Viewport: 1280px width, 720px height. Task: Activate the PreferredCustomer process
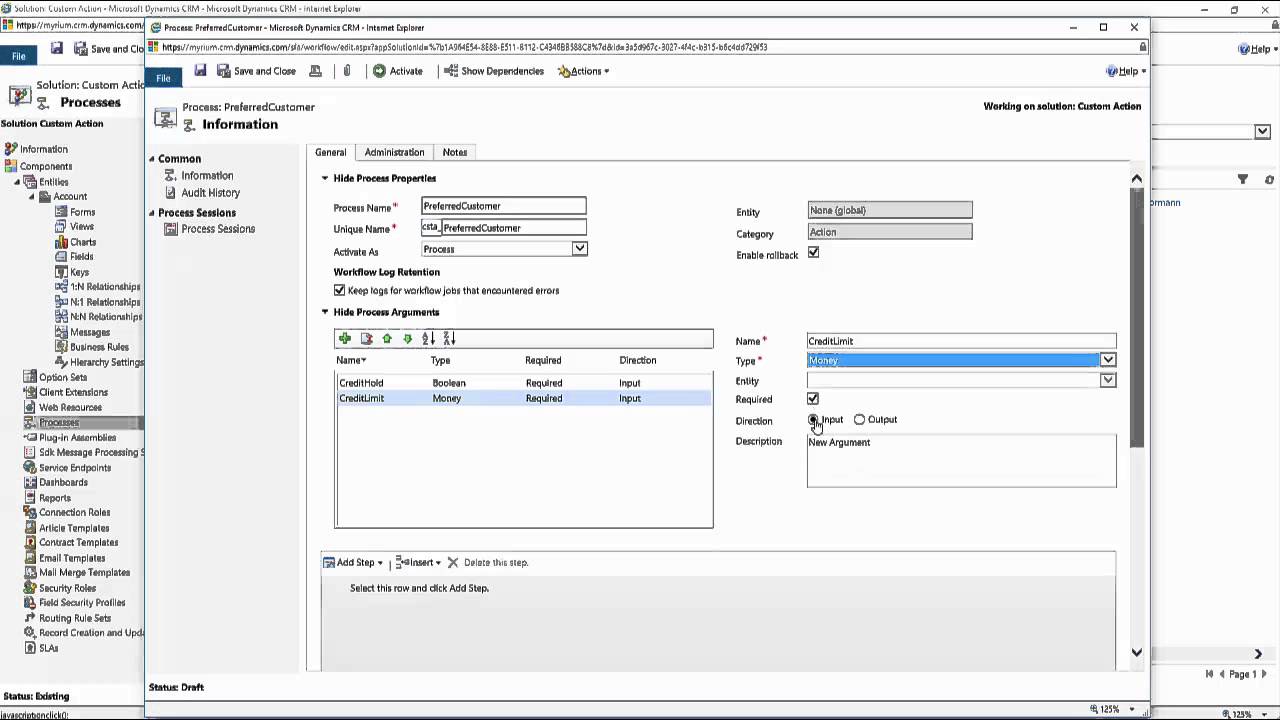(398, 71)
